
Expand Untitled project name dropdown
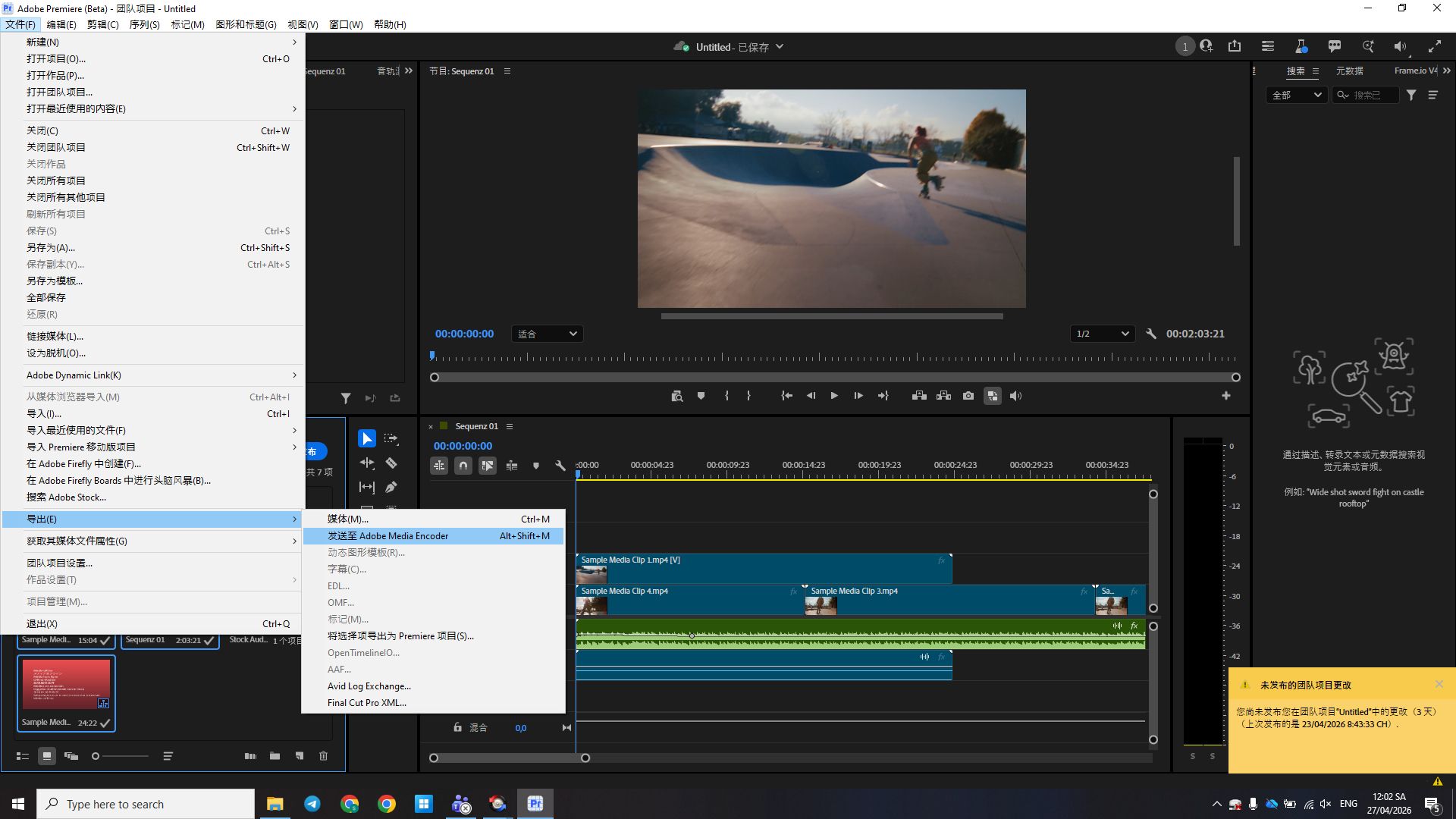tap(780, 47)
